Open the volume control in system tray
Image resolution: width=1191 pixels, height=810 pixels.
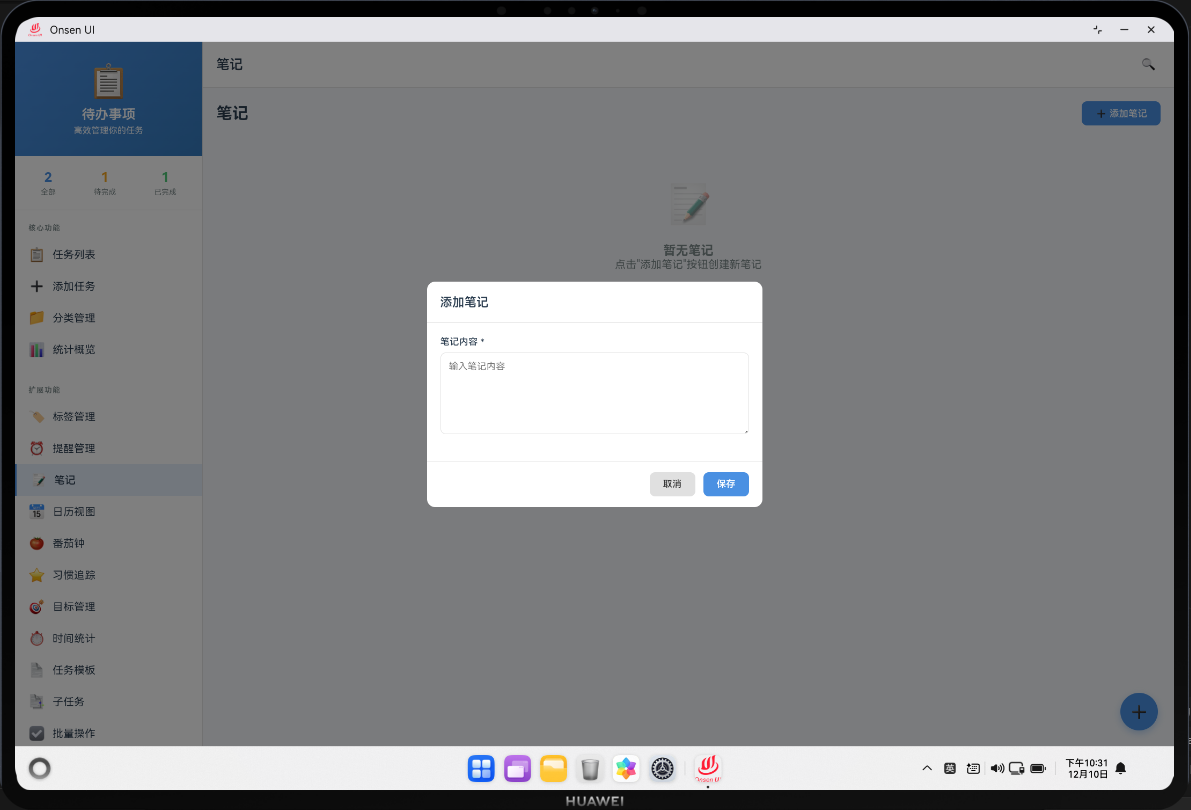pos(997,768)
